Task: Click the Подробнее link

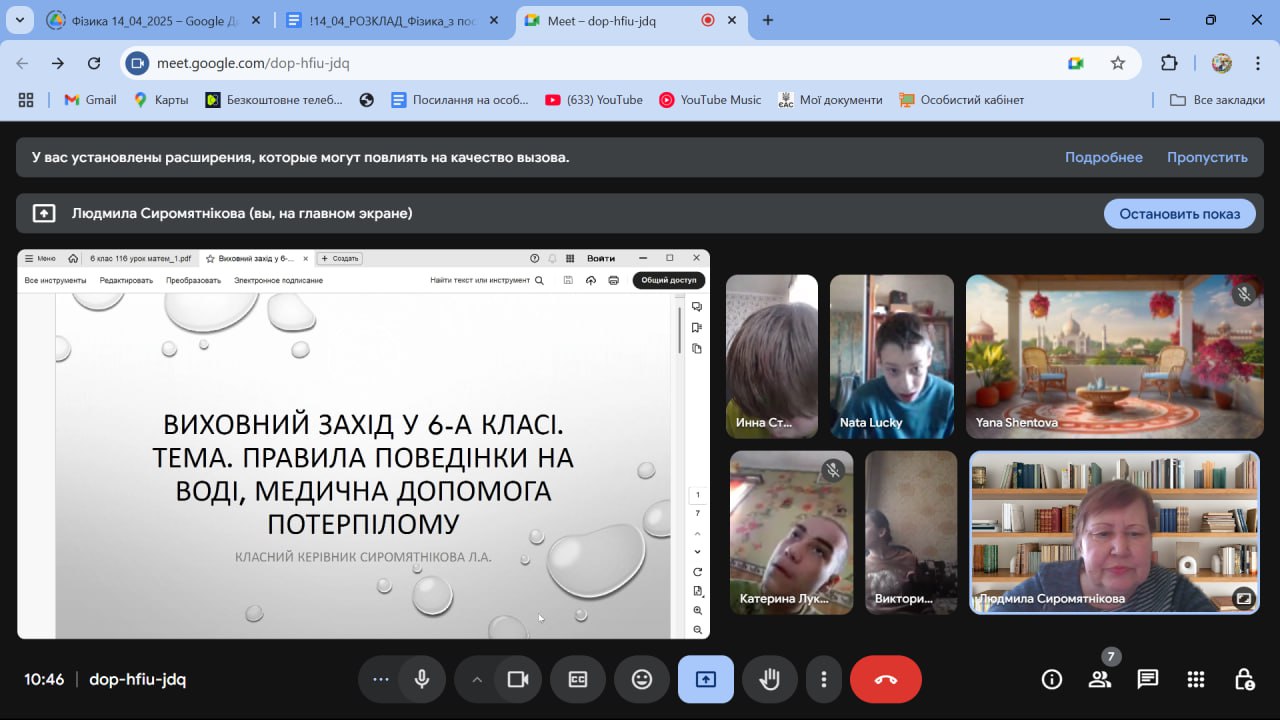Action: pos(1103,157)
